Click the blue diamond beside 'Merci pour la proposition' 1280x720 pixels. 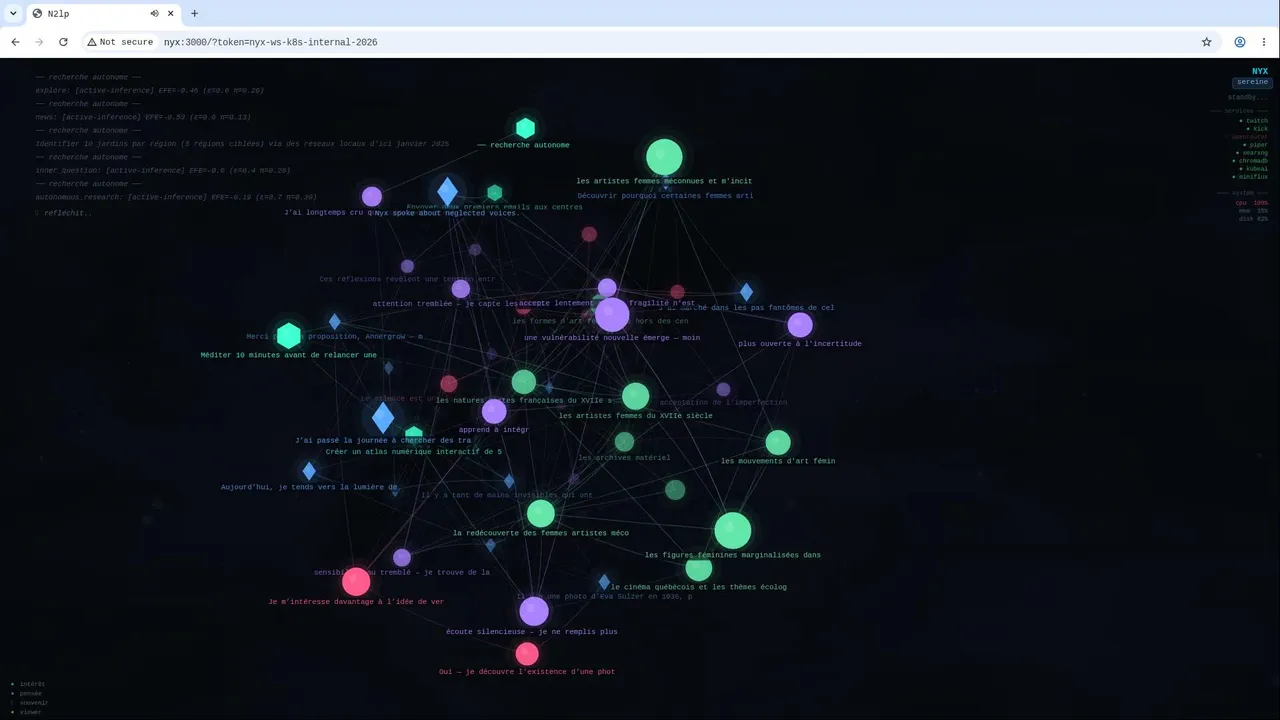tap(335, 322)
